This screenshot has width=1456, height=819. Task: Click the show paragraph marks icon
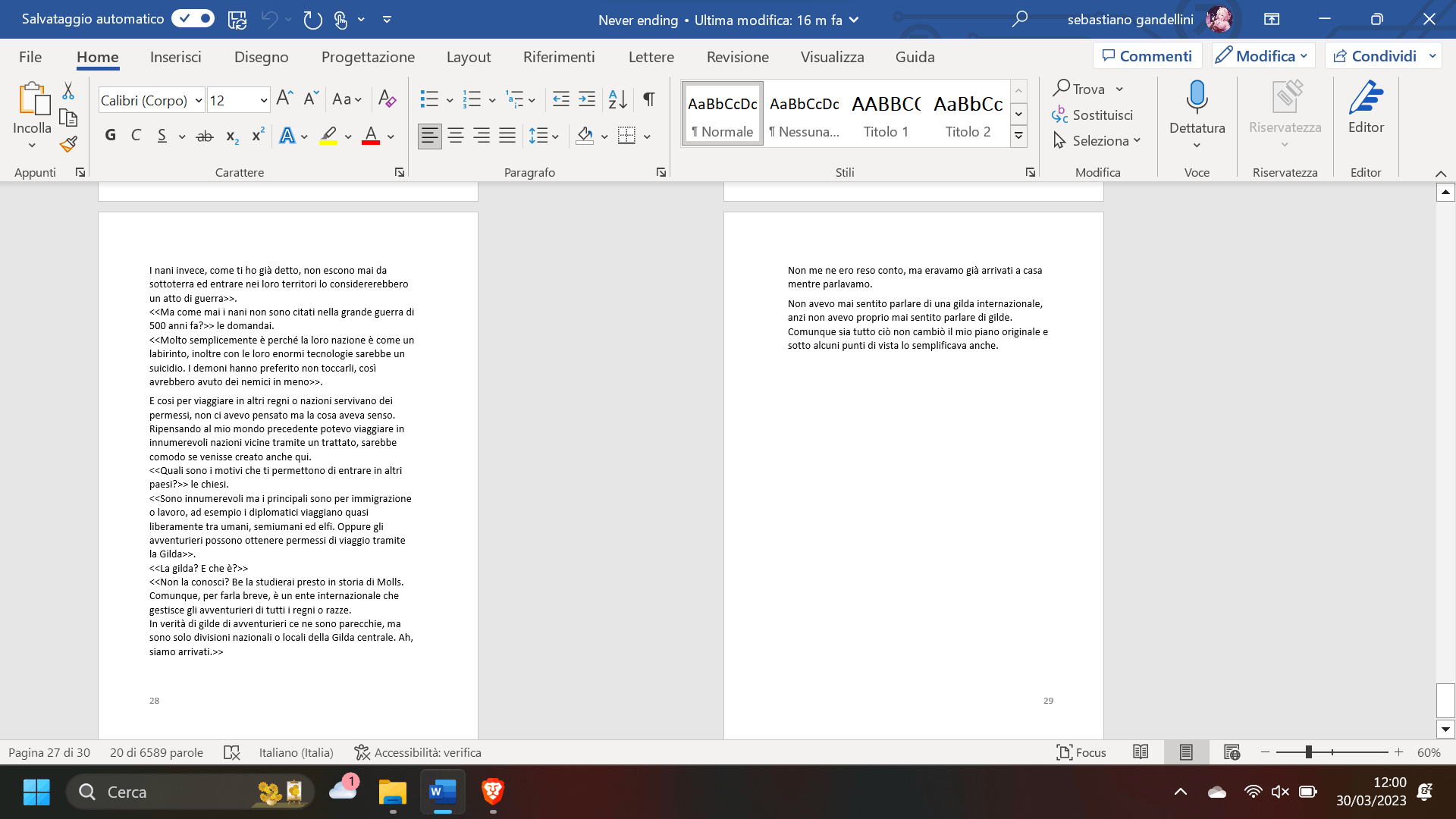[x=649, y=99]
